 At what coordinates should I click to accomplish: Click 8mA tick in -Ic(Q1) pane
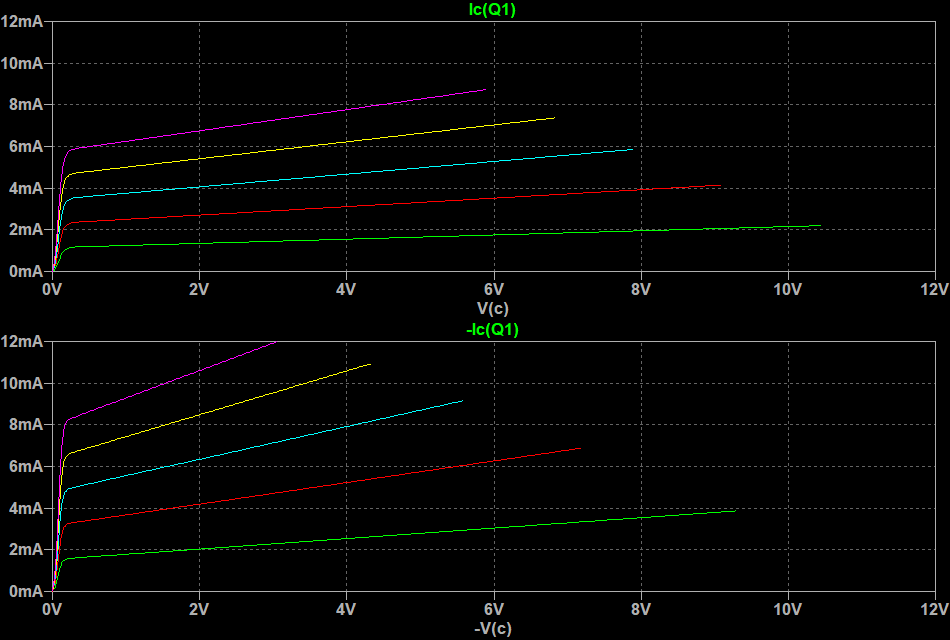[26, 425]
